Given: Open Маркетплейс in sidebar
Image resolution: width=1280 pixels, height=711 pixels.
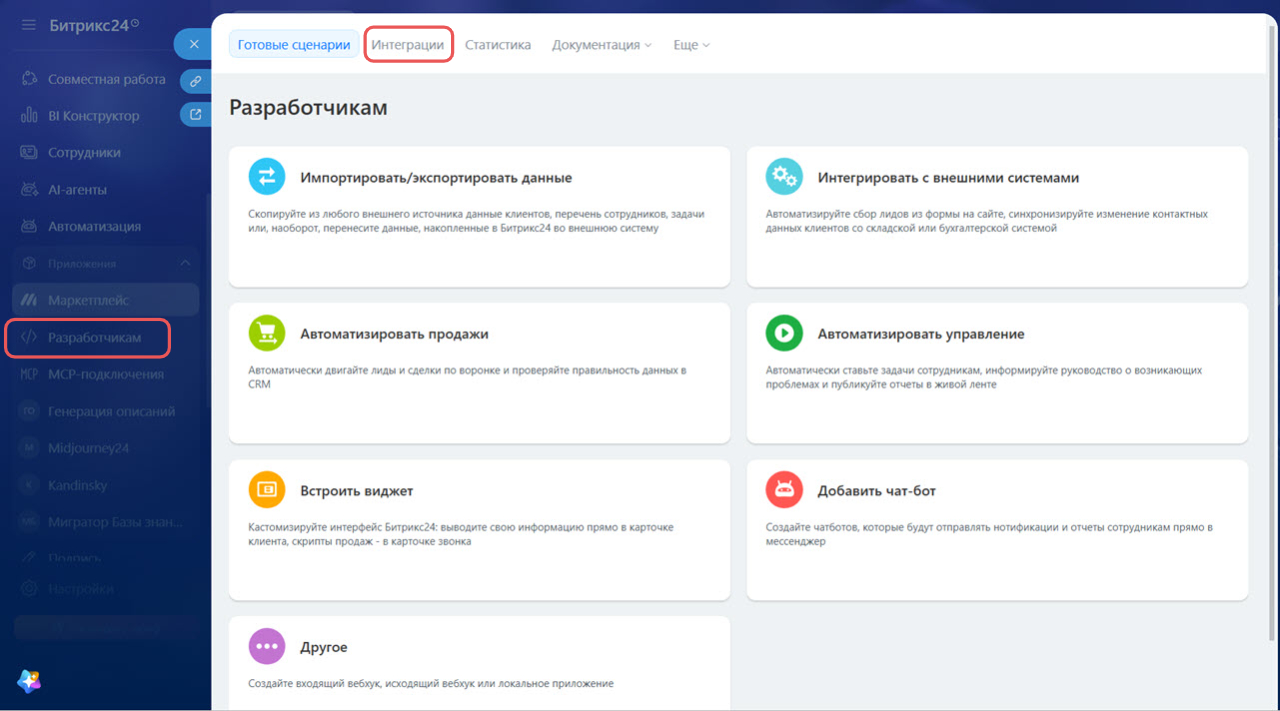Looking at the screenshot, I should 106,300.
